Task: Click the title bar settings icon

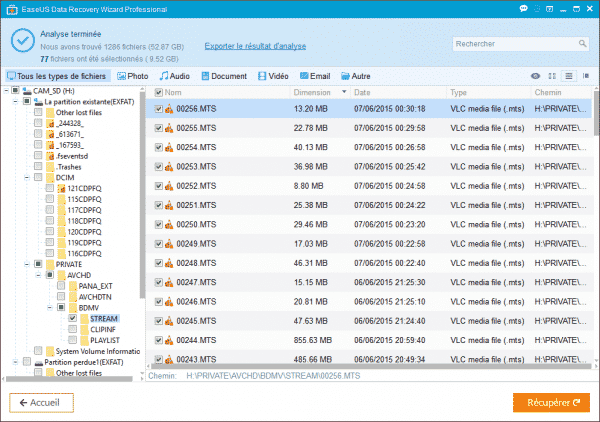Action: point(537,8)
